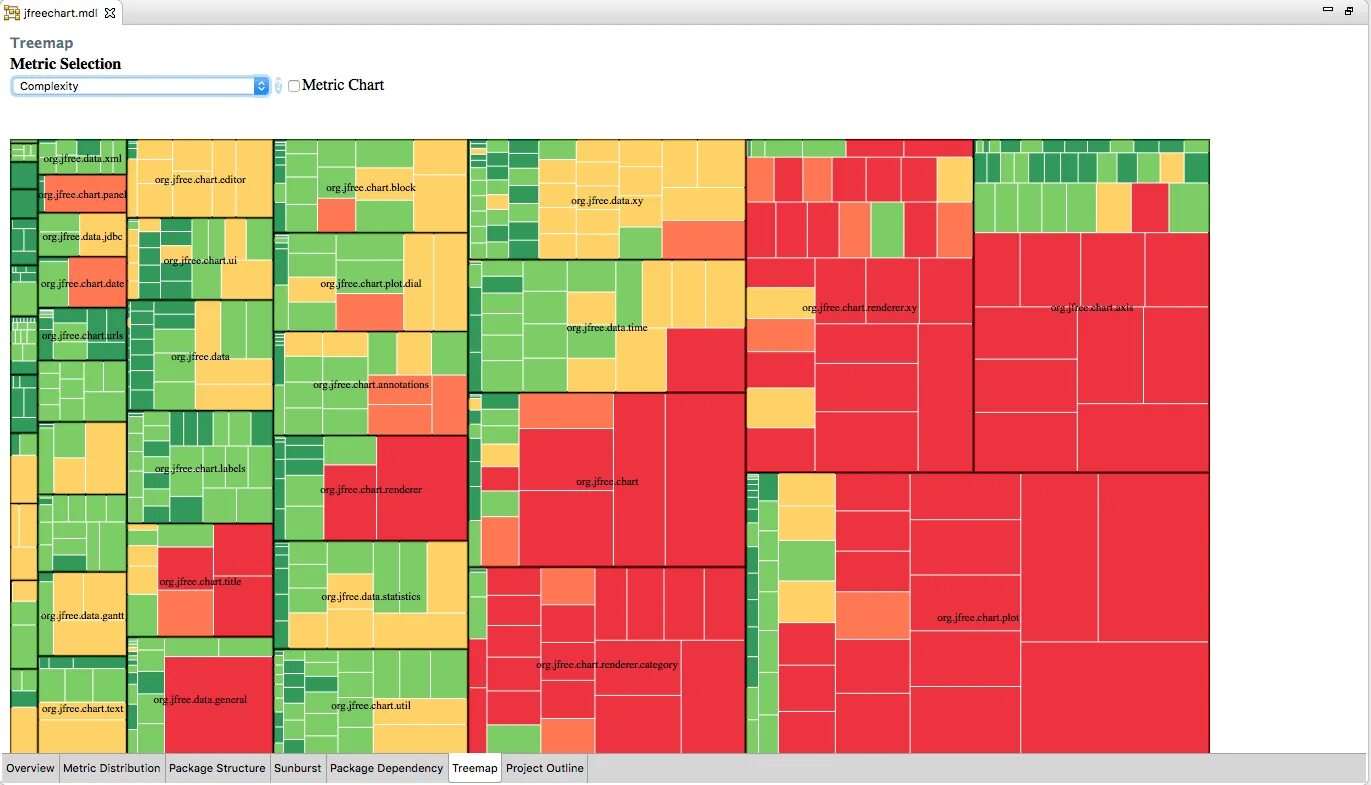Click the org.jfree.chart.title package label

[200, 581]
